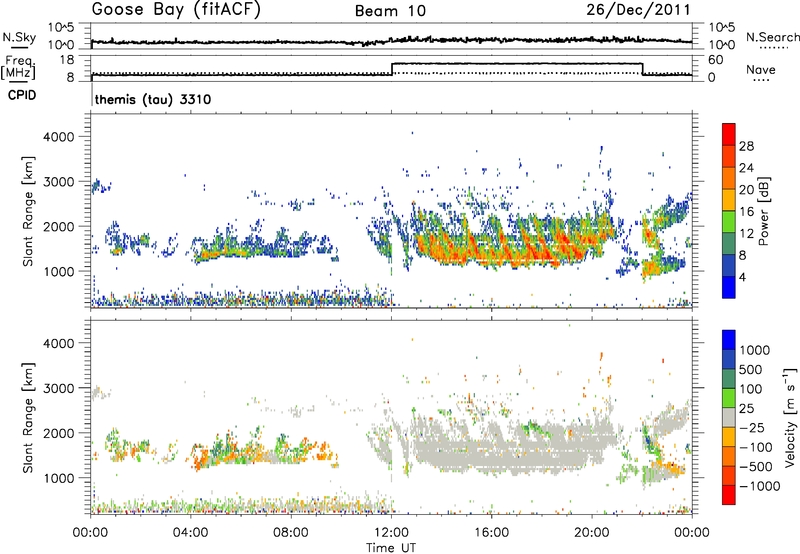Click "2000" on the power panel range axis
This screenshot has width=800, height=554.
click(x=58, y=226)
